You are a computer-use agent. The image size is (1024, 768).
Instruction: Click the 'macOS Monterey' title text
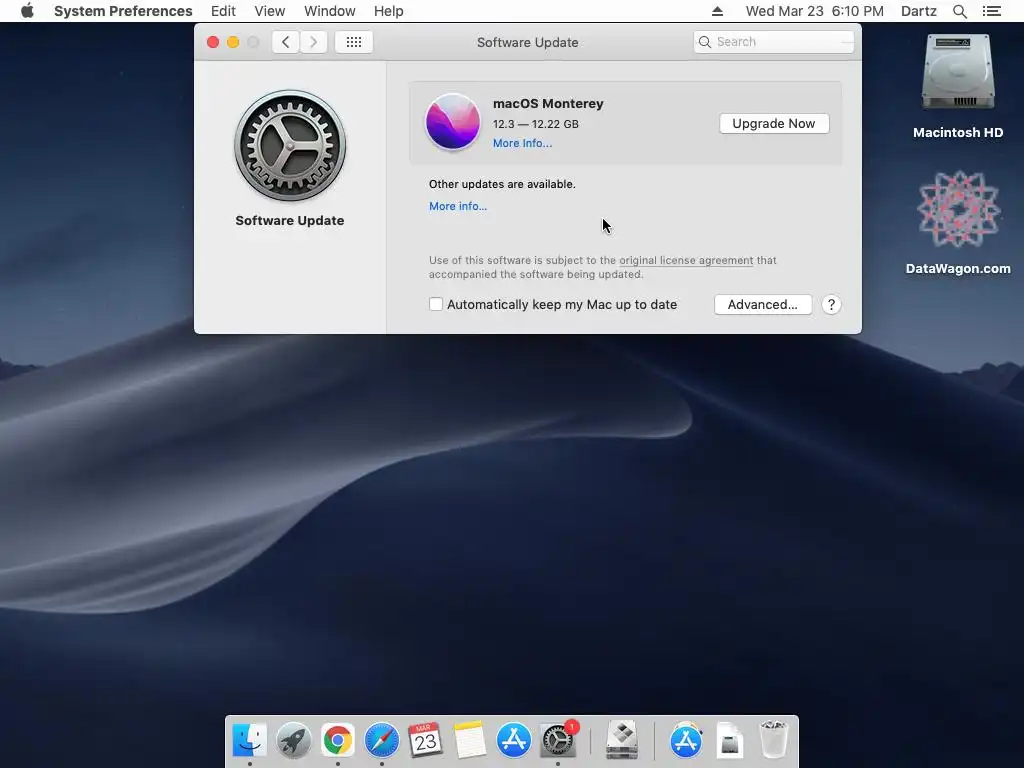[548, 103]
